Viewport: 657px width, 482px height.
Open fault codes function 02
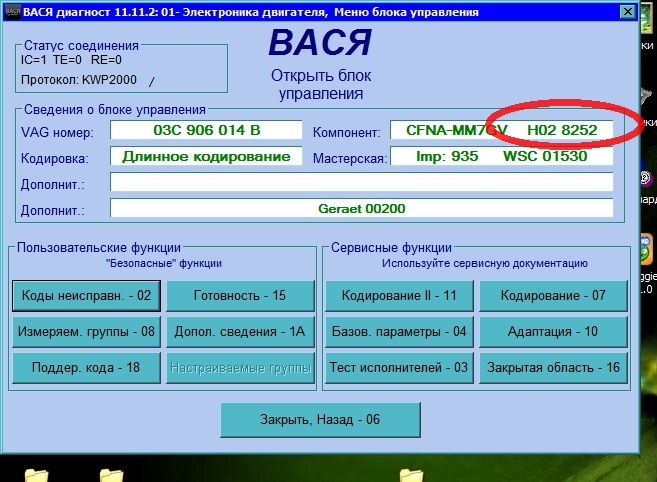[x=85, y=296]
